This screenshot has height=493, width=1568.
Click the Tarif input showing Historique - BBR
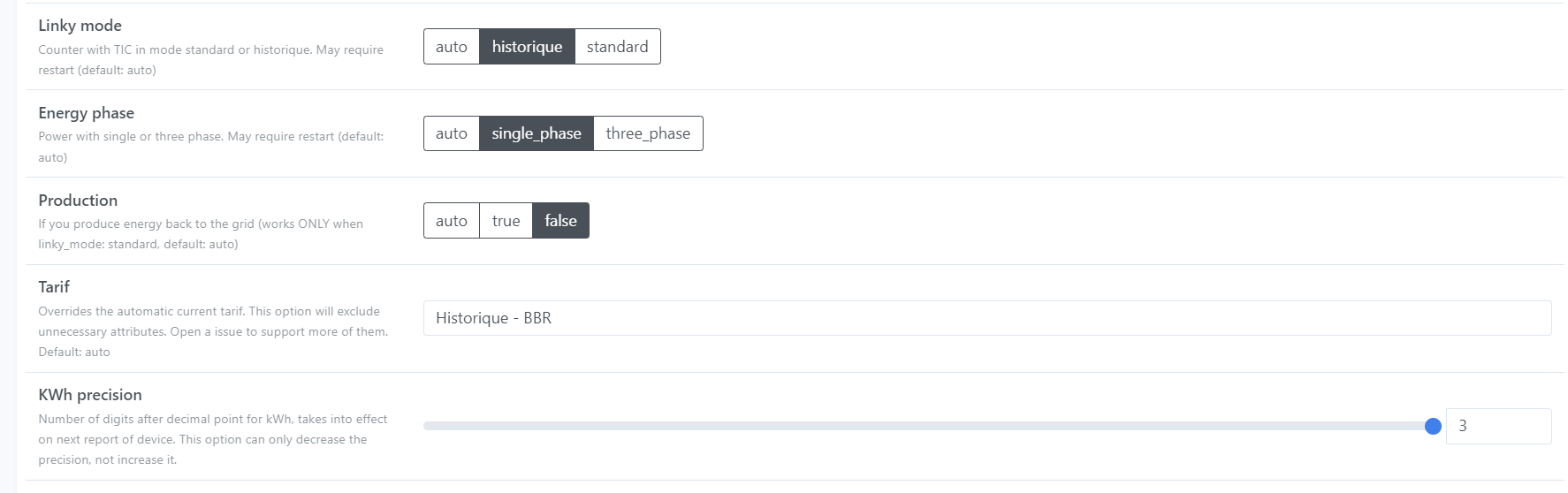[x=986, y=318]
